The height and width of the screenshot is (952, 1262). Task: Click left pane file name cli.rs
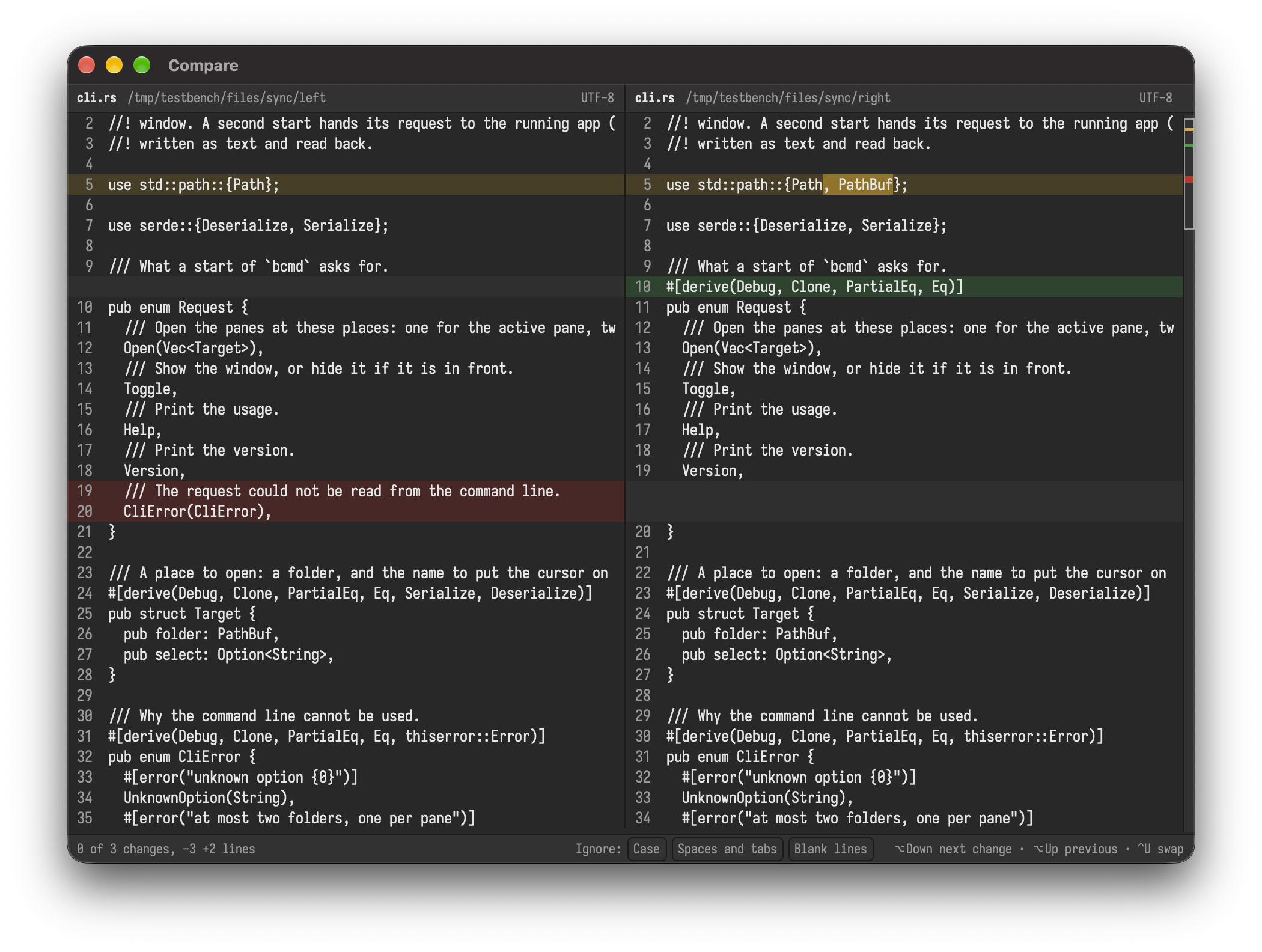[x=96, y=98]
